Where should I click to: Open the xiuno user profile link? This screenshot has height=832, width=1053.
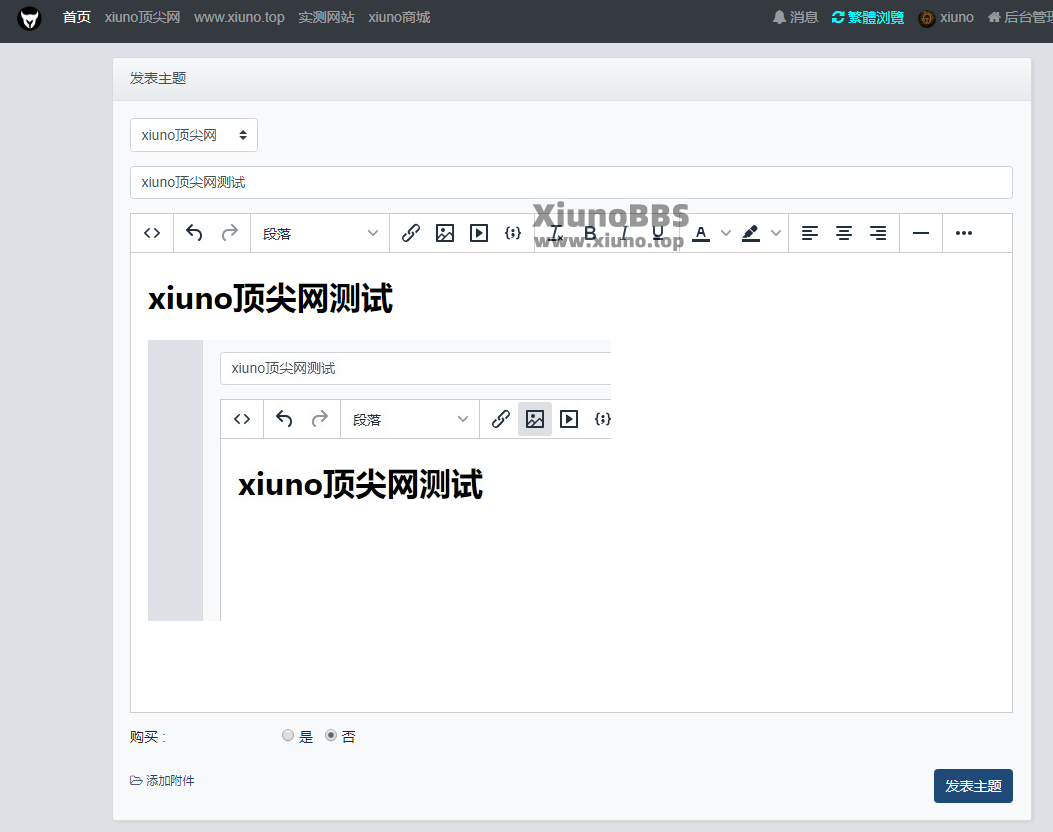pyautogui.click(x=946, y=17)
